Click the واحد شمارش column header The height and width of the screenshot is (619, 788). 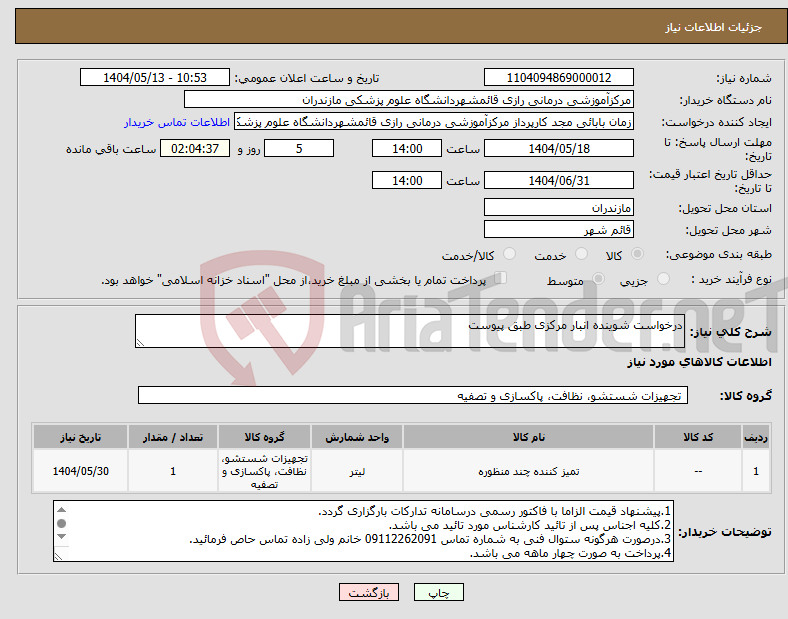357,437
